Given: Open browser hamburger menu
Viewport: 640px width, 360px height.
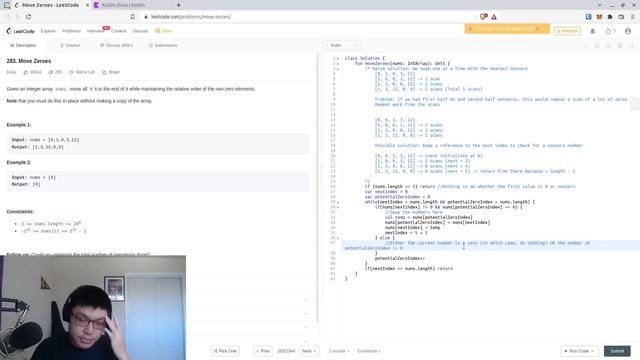Looking at the screenshot, I should (632, 17).
